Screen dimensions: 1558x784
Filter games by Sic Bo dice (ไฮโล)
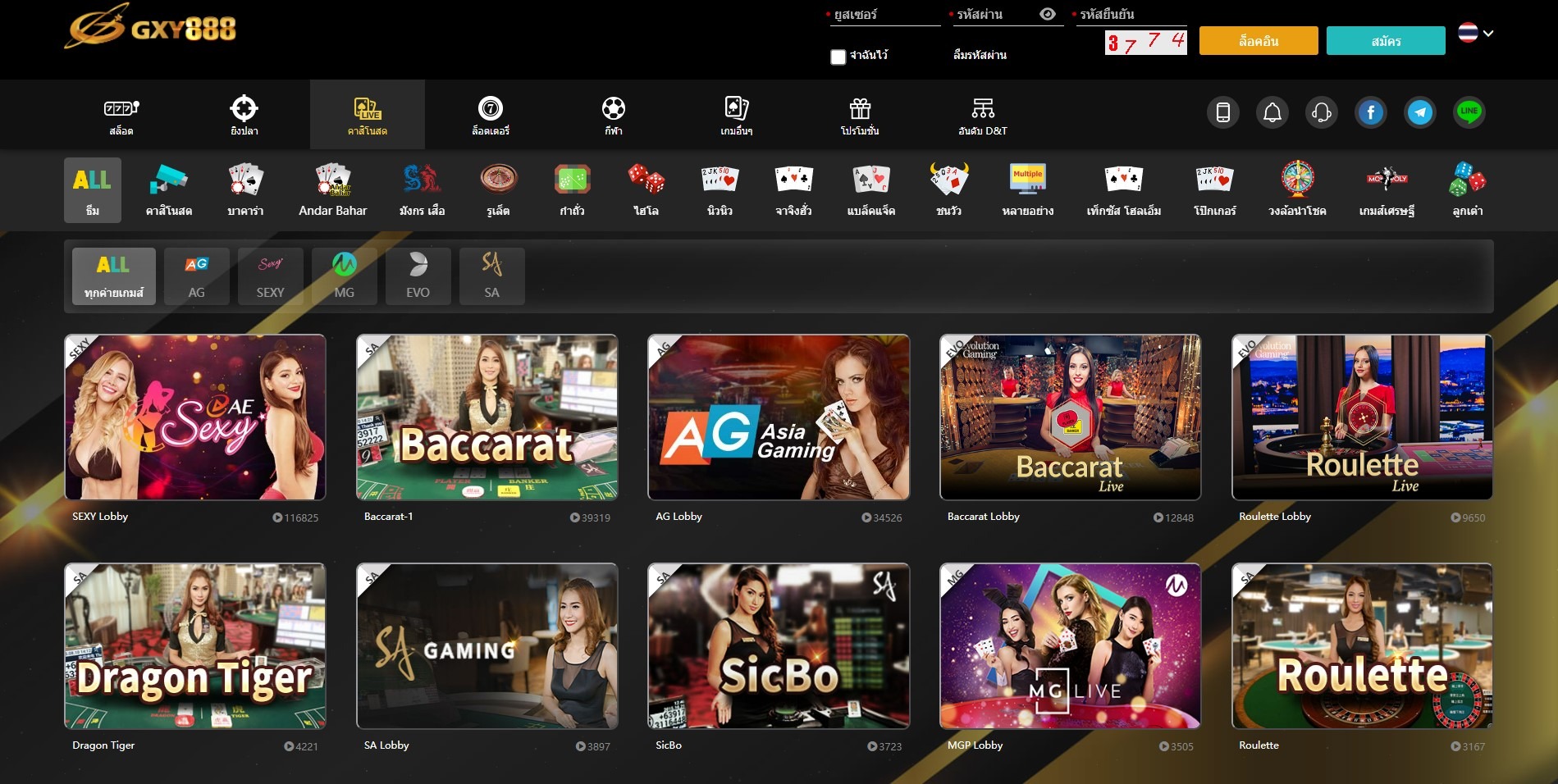[x=647, y=190]
